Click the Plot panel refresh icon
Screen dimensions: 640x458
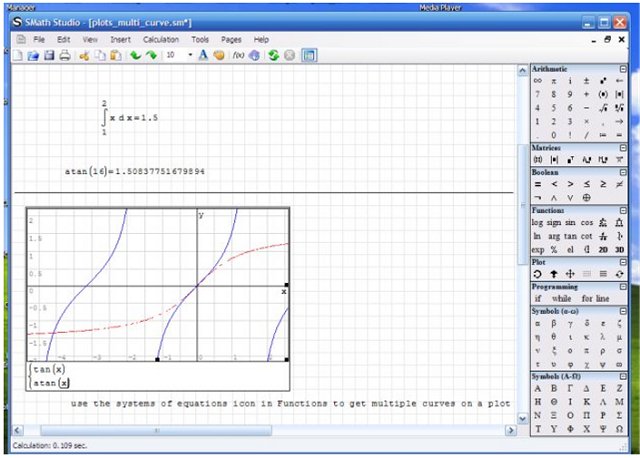tap(619, 274)
